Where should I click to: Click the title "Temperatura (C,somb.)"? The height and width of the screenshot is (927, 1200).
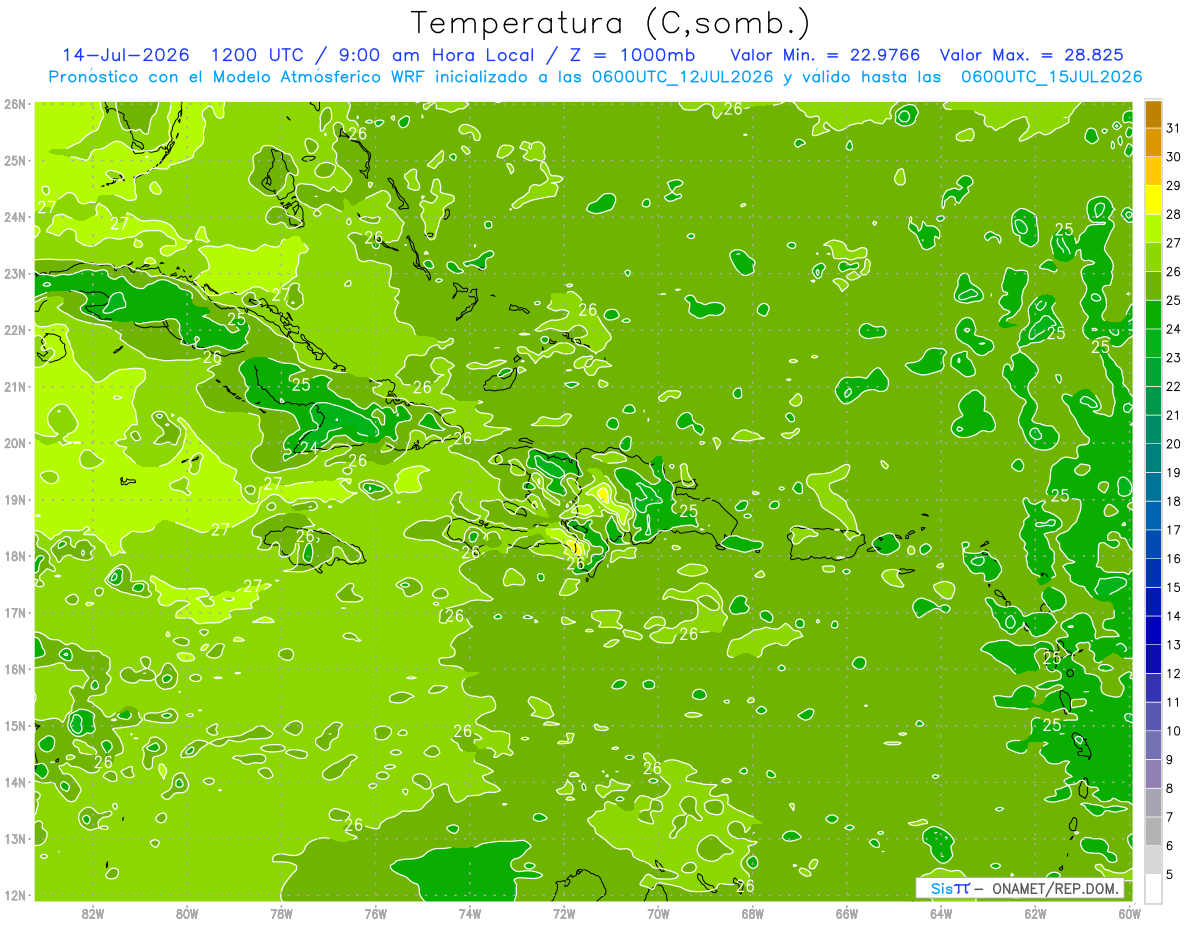[610, 24]
